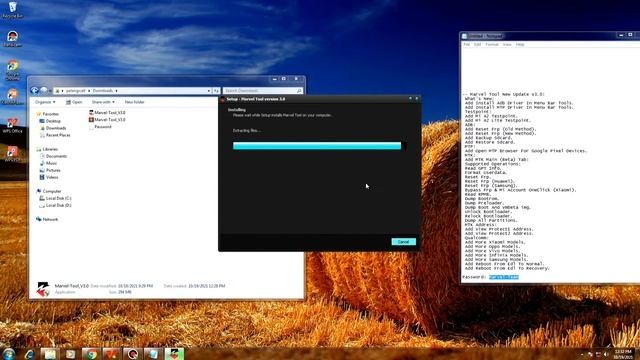Open the Organize dropdown menu in Explorer

[x=45, y=102]
